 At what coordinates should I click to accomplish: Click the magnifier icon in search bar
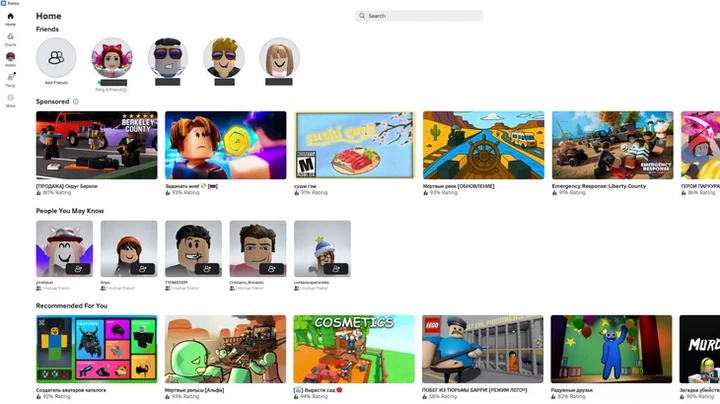362,16
